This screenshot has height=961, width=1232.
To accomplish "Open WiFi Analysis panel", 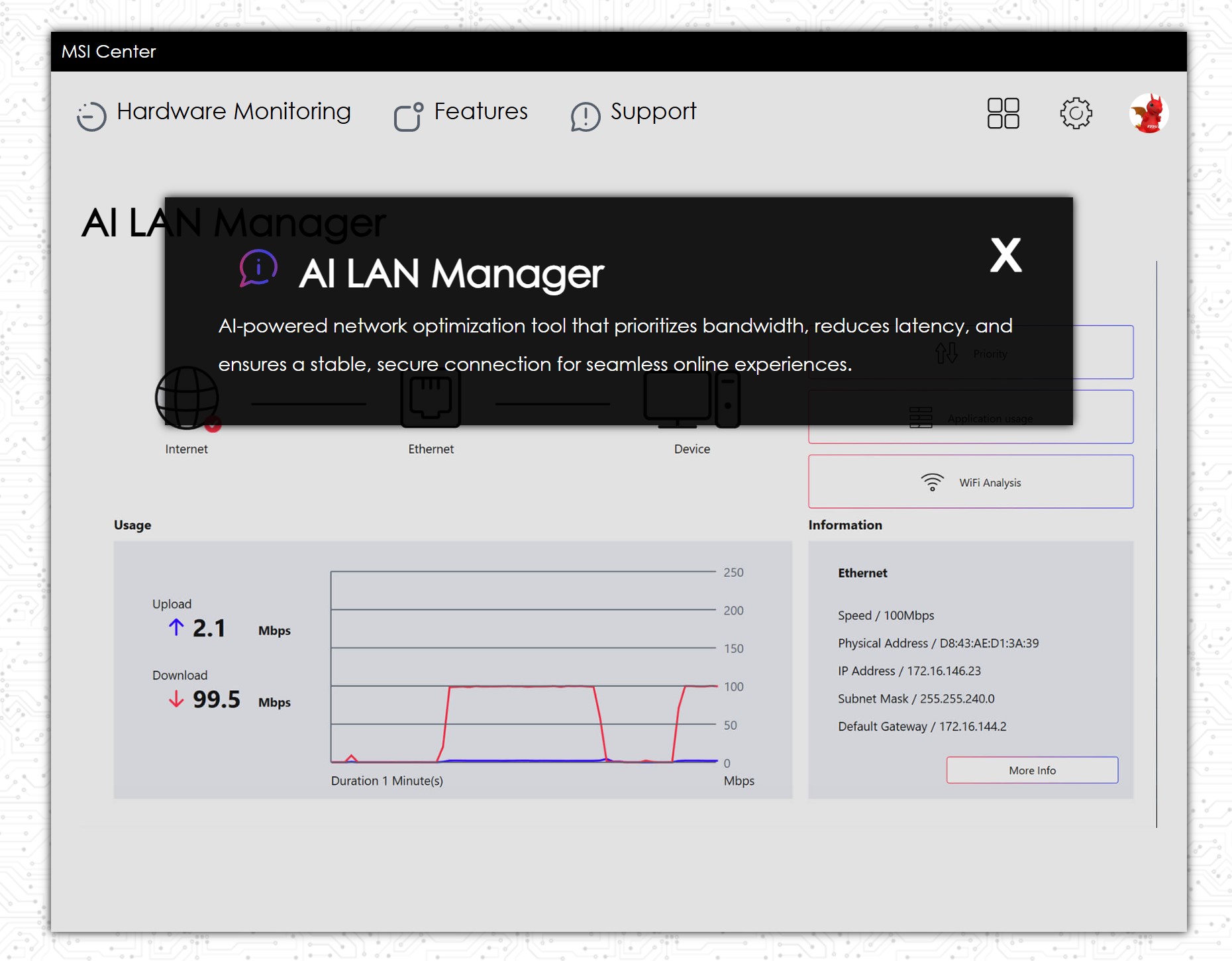I will [970, 481].
